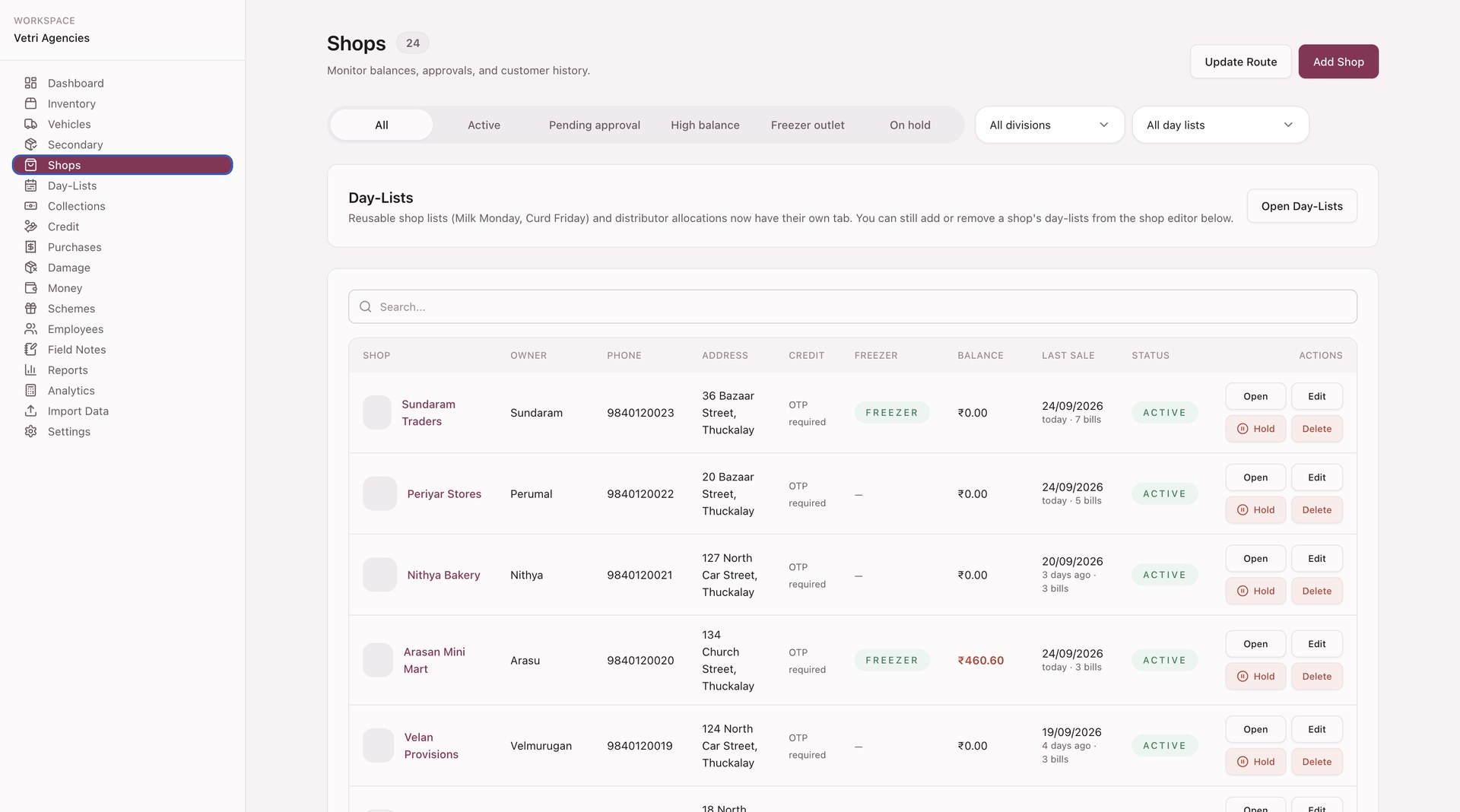Image resolution: width=1460 pixels, height=812 pixels.
Task: Click phone number 9840120023
Action: [x=640, y=413]
